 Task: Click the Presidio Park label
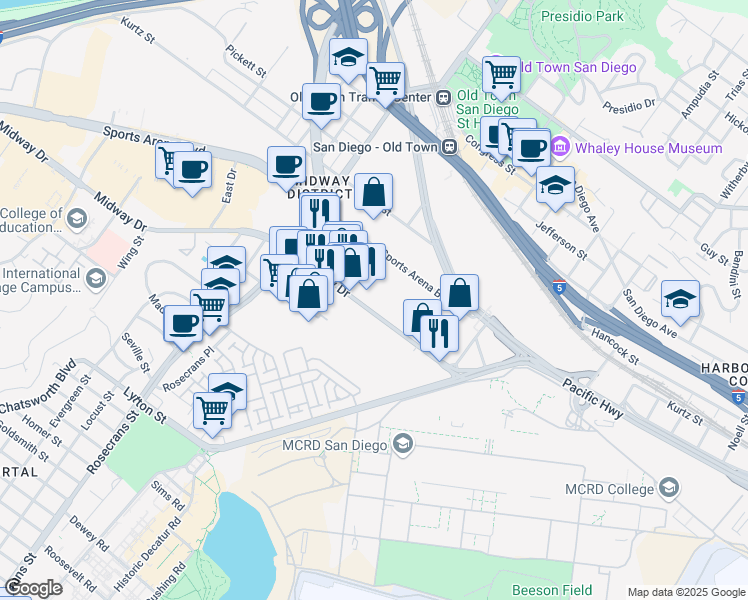(x=582, y=16)
